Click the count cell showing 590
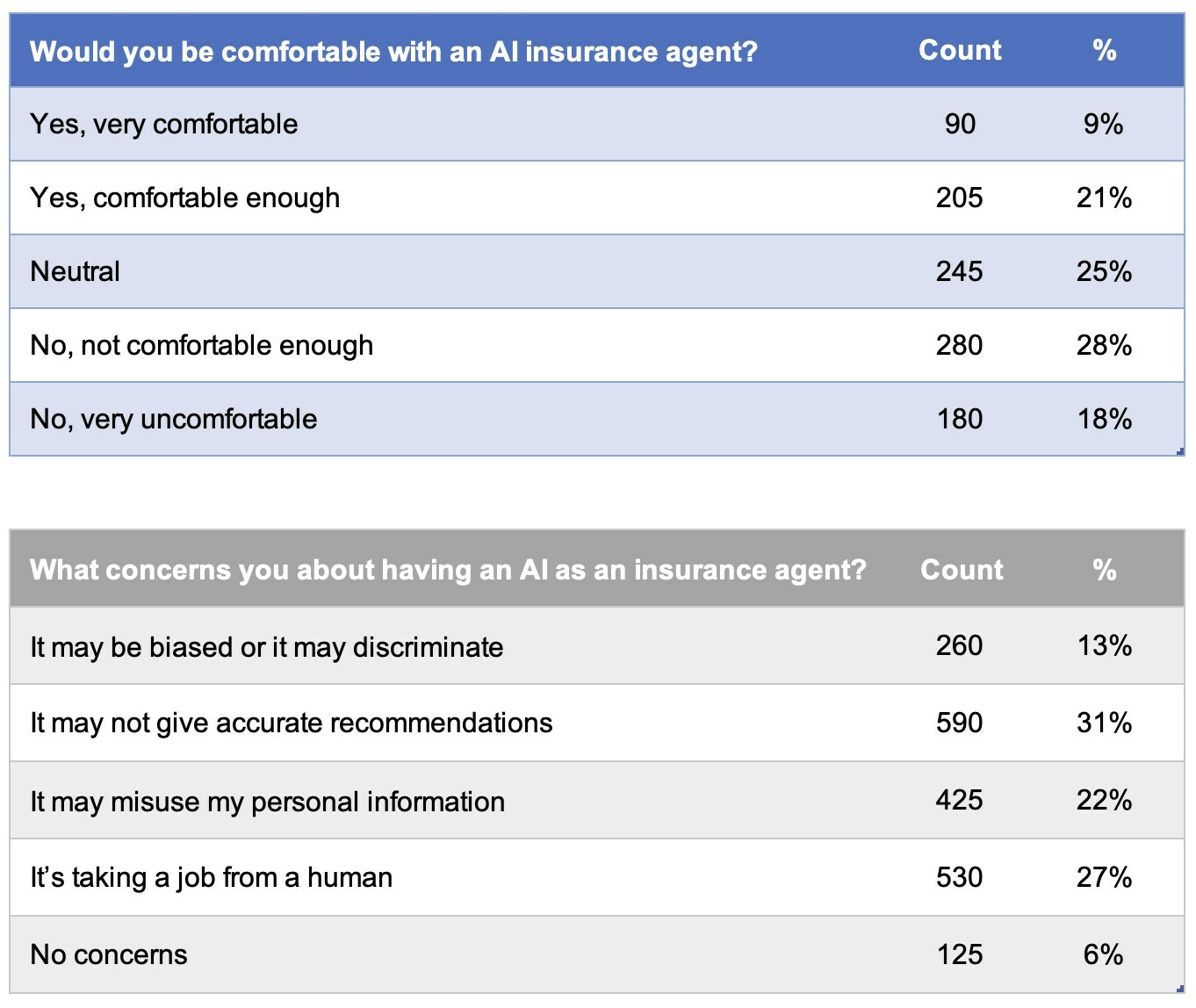 click(959, 724)
